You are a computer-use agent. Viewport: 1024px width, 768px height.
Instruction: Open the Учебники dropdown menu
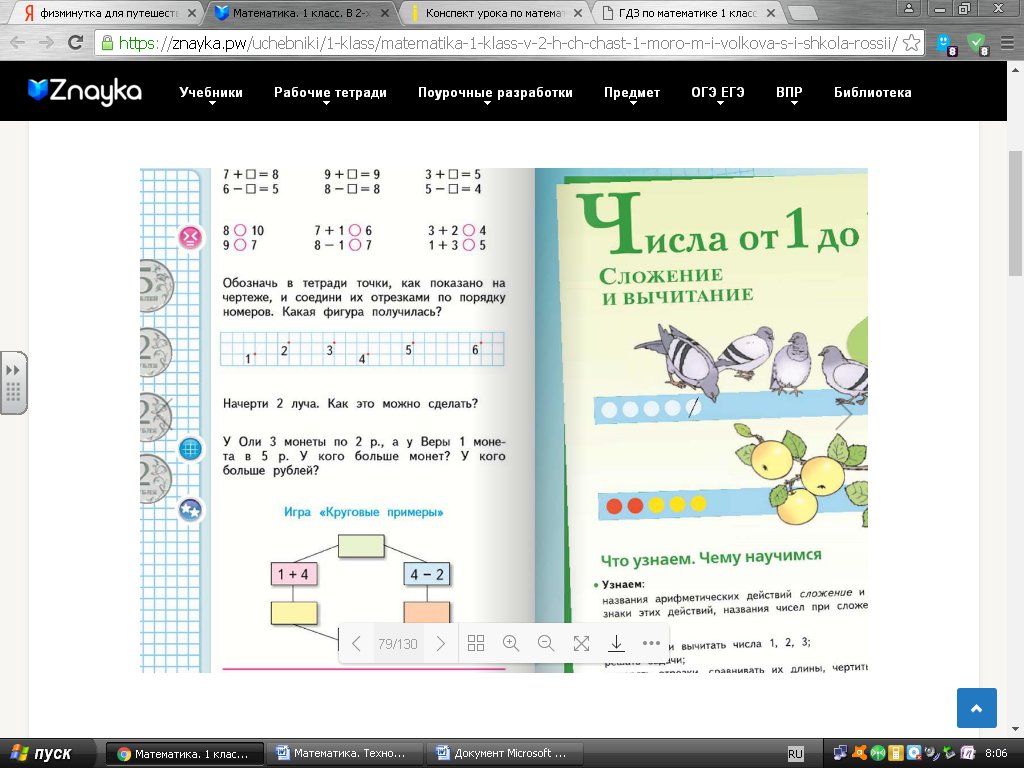[211, 93]
